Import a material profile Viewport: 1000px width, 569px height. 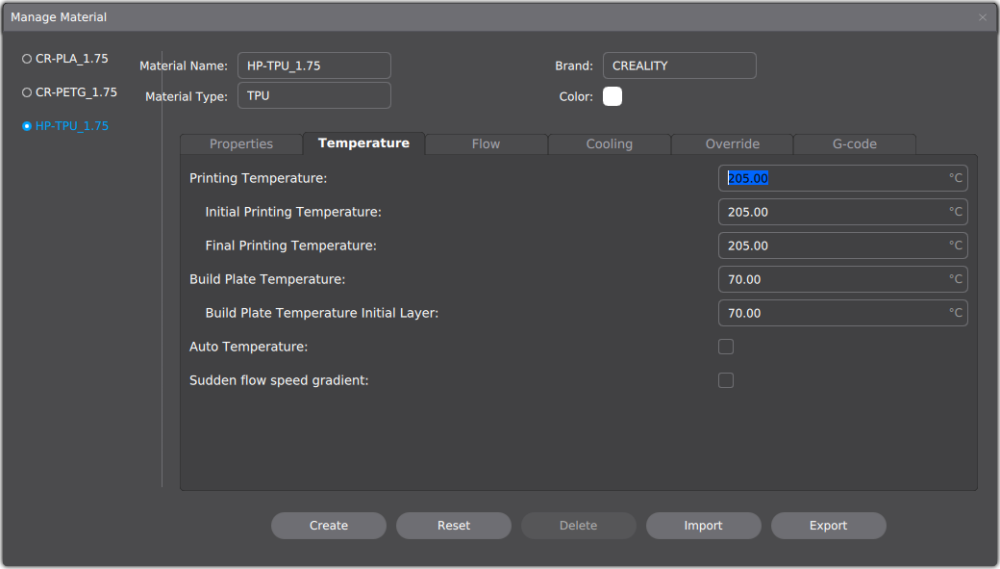coord(703,526)
